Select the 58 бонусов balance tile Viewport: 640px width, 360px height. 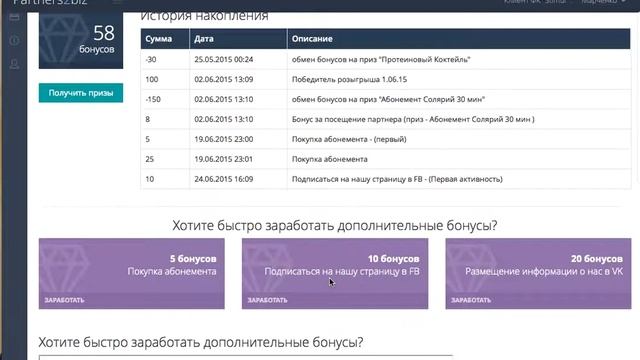click(x=81, y=40)
